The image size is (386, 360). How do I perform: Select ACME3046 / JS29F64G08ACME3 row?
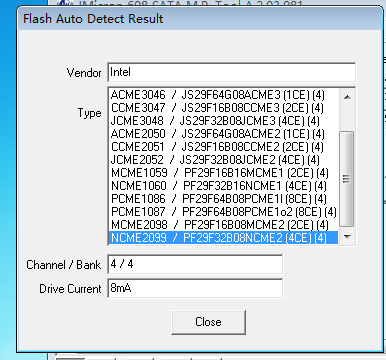point(224,95)
